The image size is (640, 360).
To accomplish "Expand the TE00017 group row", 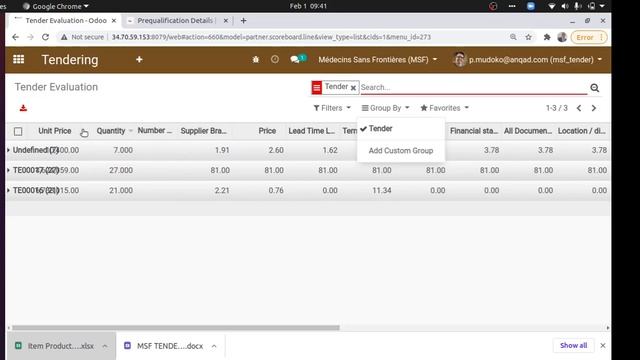I will click(x=8, y=170).
